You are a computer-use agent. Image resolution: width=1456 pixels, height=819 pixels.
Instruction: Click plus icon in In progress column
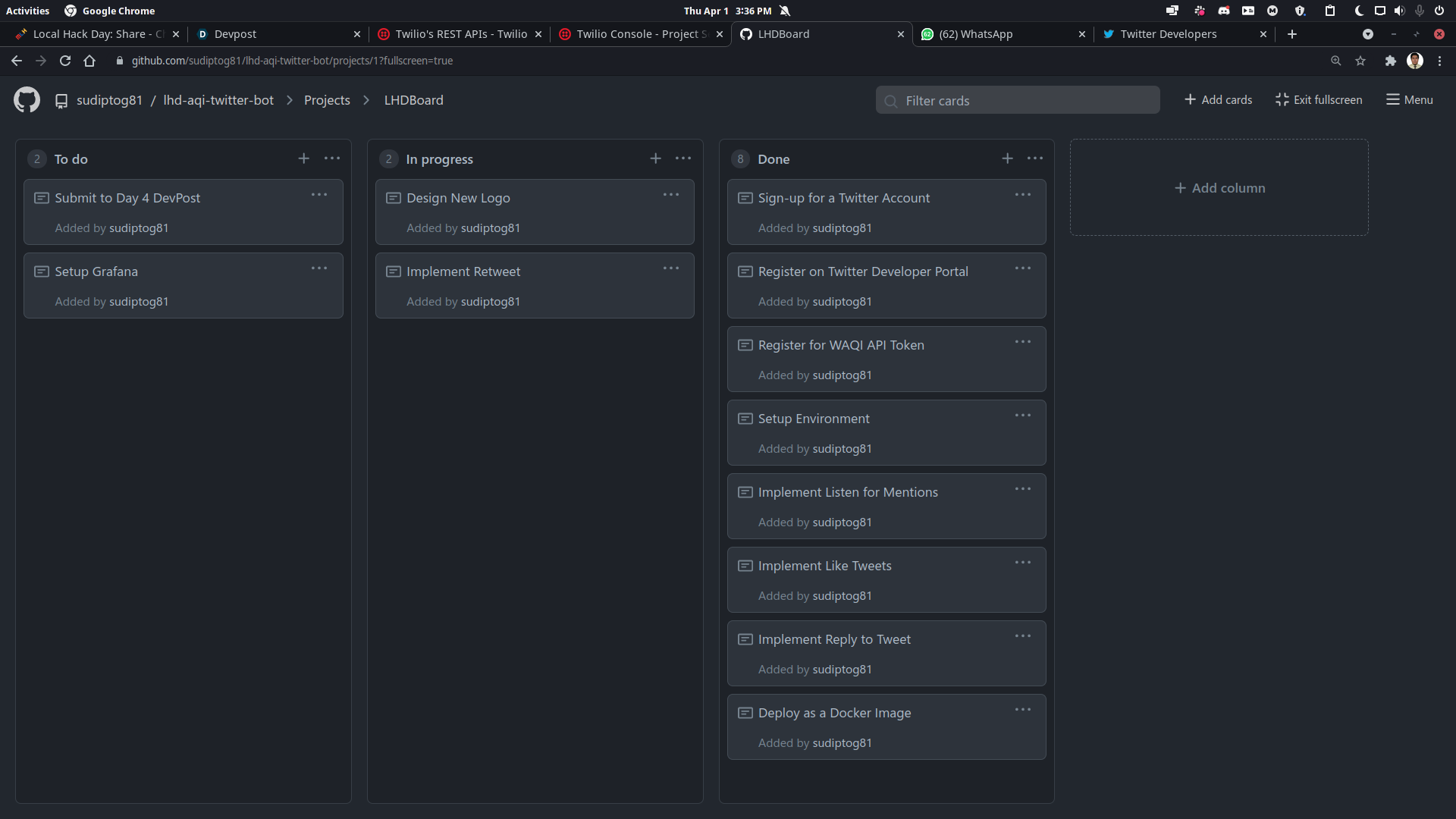[x=655, y=158]
